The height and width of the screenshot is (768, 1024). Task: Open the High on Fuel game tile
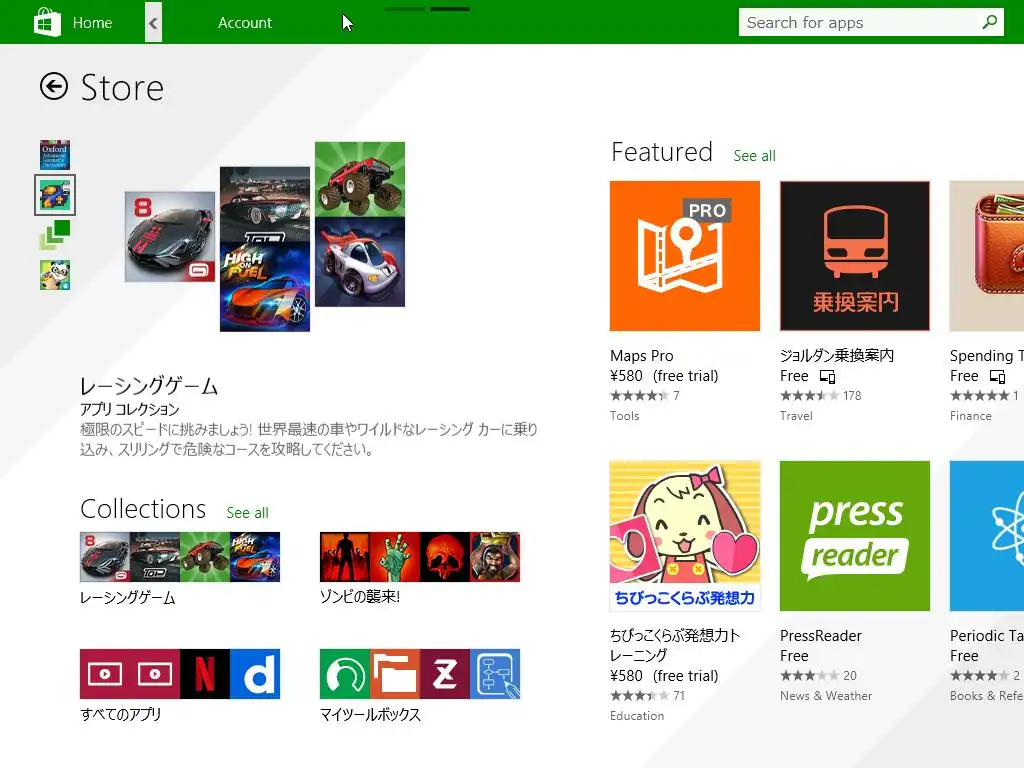[265, 287]
